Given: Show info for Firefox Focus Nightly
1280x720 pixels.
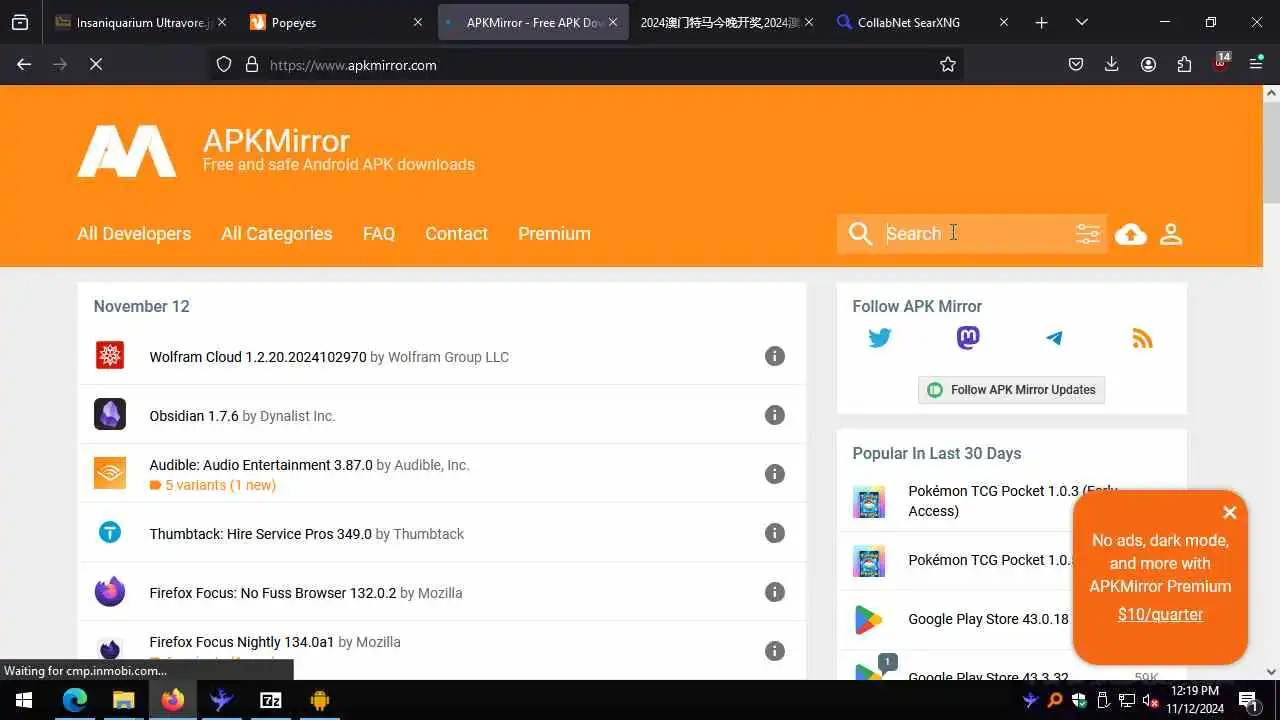Looking at the screenshot, I should [775, 651].
